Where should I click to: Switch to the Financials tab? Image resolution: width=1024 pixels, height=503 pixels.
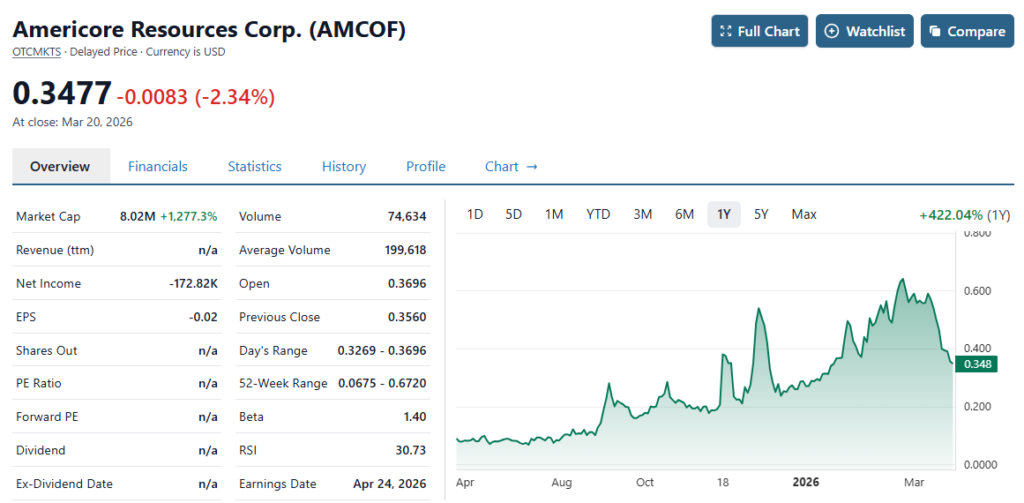point(157,166)
